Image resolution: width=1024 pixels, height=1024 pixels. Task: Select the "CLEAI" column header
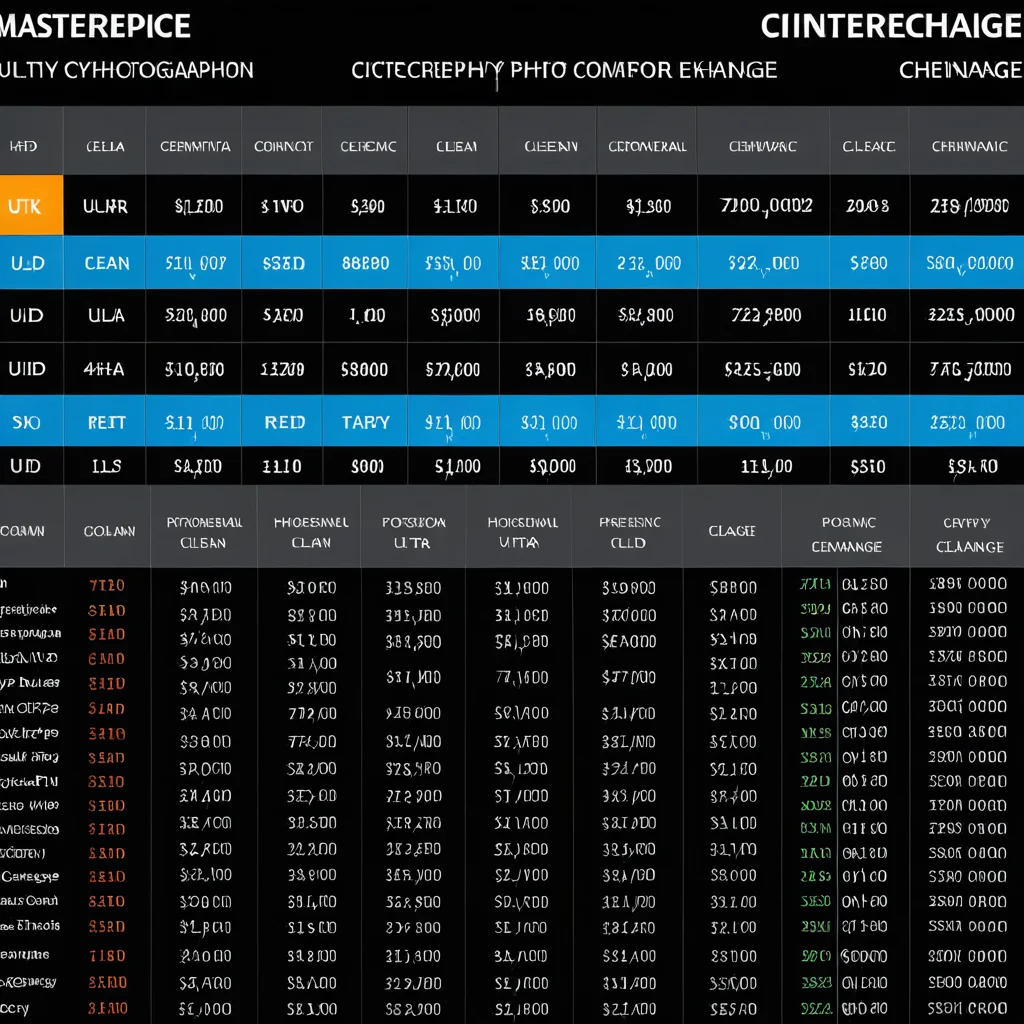pos(456,146)
